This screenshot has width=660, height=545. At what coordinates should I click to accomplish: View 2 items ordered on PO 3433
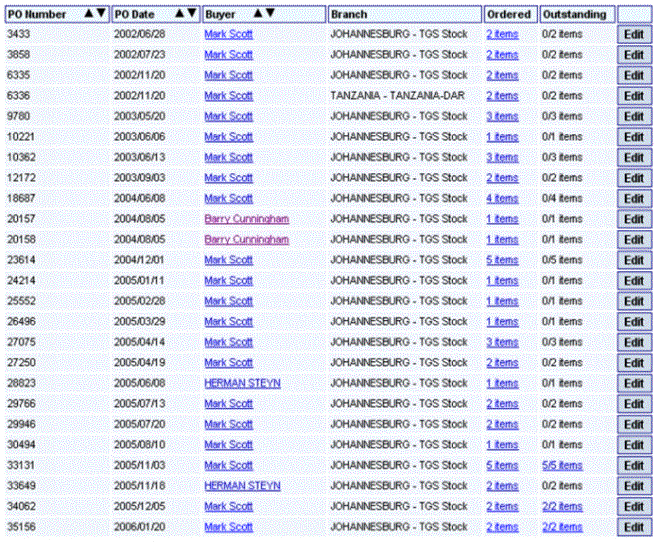(502, 34)
